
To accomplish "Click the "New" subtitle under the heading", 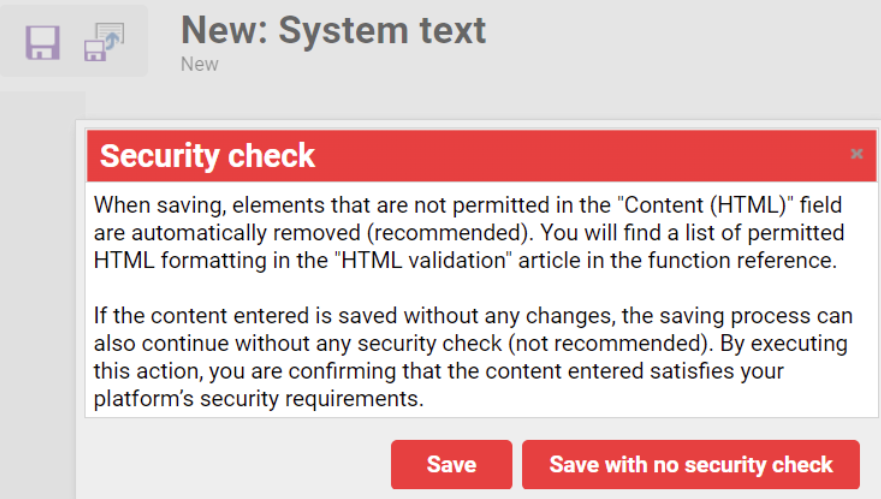I will [x=199, y=64].
